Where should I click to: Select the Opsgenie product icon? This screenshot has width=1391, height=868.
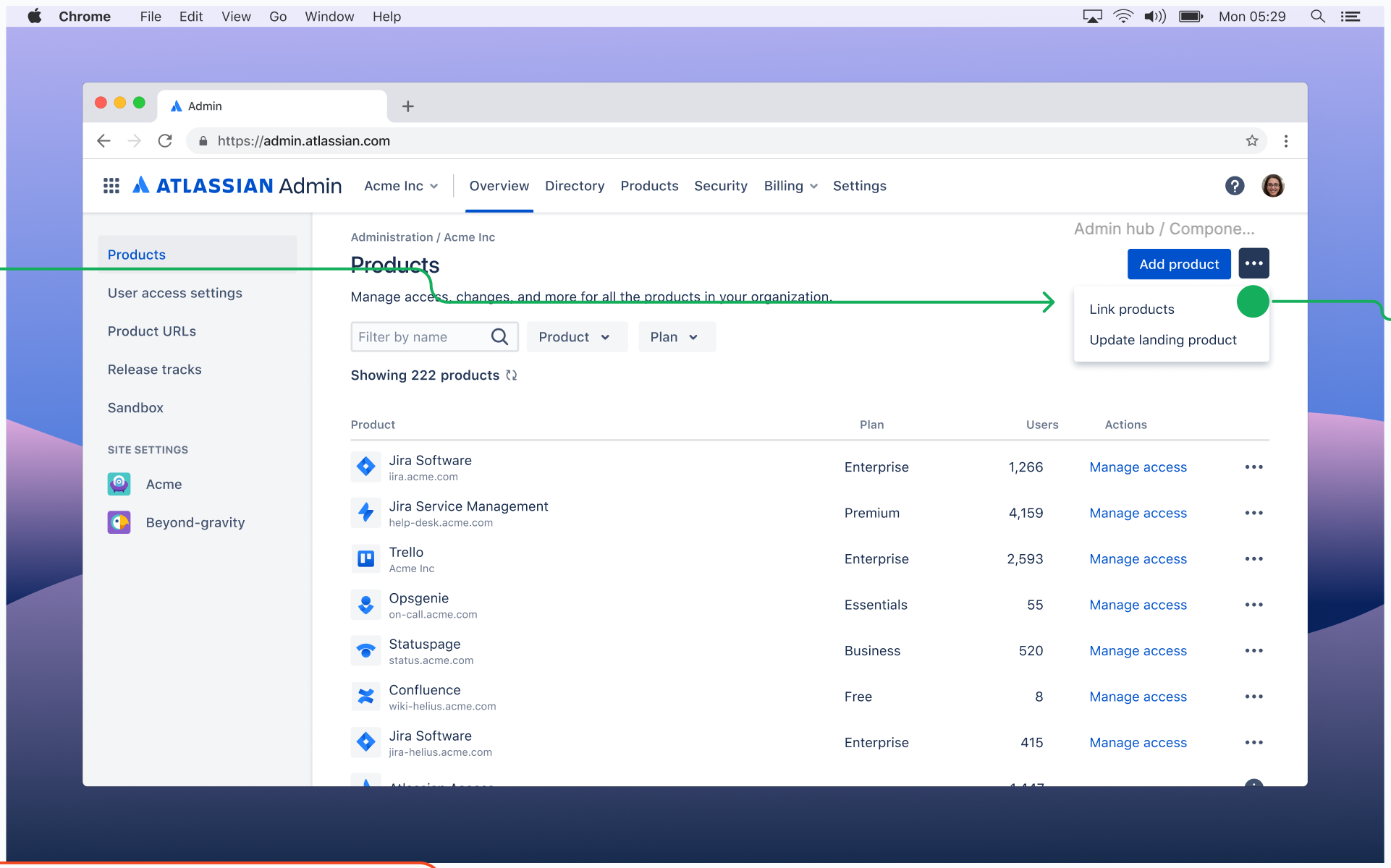pos(366,605)
